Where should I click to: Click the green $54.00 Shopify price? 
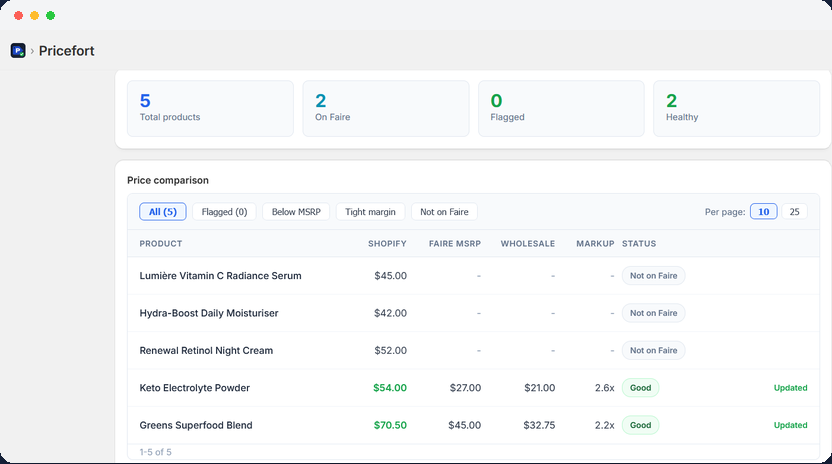[390, 388]
